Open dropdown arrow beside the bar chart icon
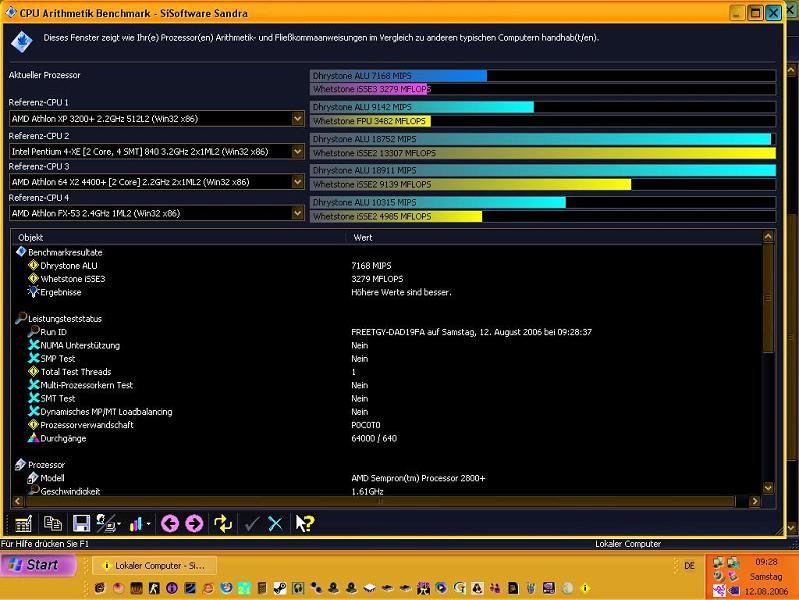 point(148,524)
